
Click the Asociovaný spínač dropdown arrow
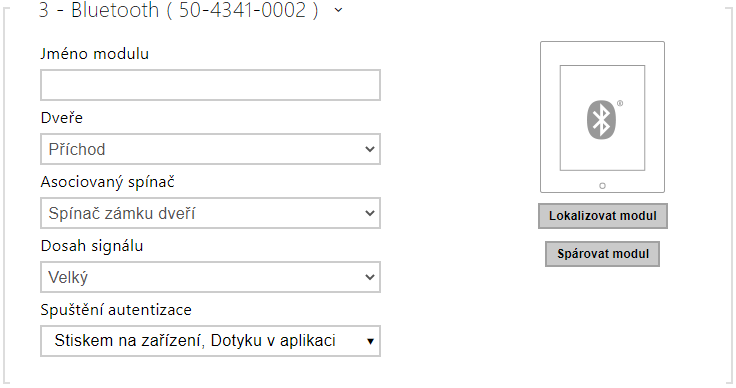pyautogui.click(x=370, y=213)
